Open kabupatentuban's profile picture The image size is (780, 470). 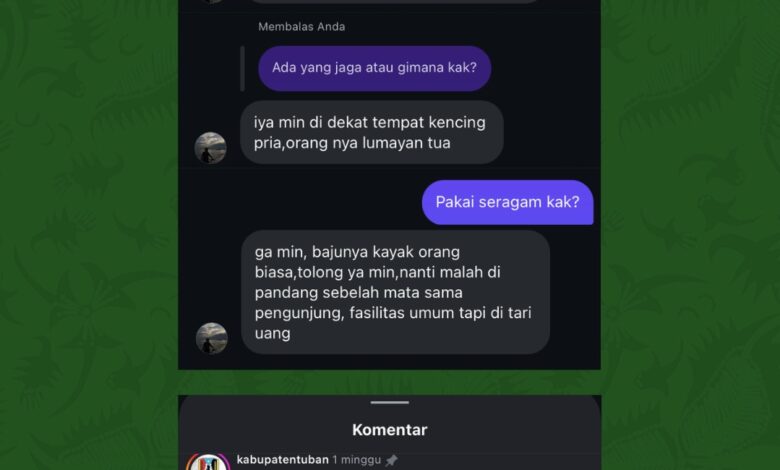click(x=208, y=463)
